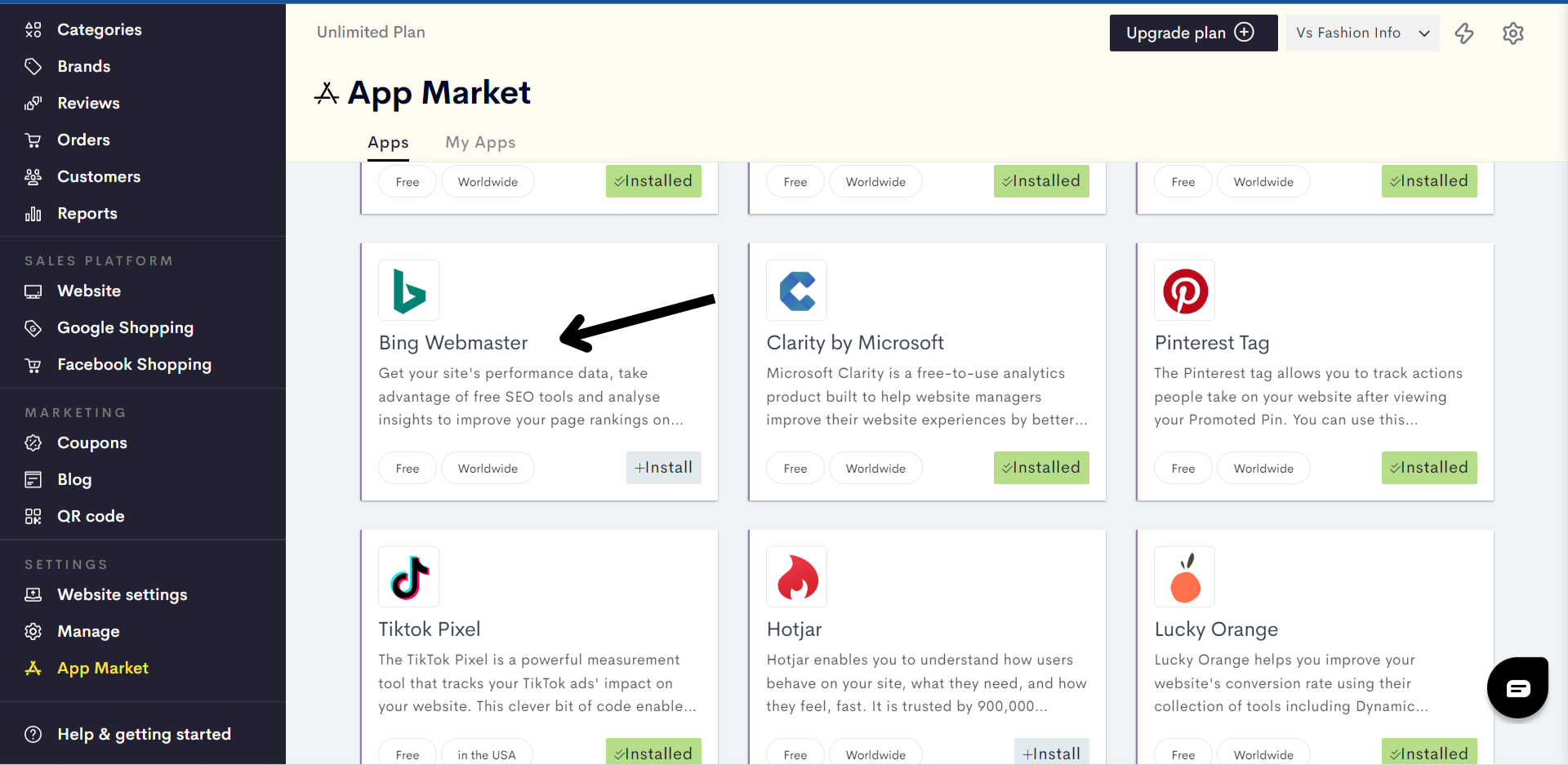Image resolution: width=1568 pixels, height=765 pixels.
Task: Open the chat support widget
Action: 1517,687
